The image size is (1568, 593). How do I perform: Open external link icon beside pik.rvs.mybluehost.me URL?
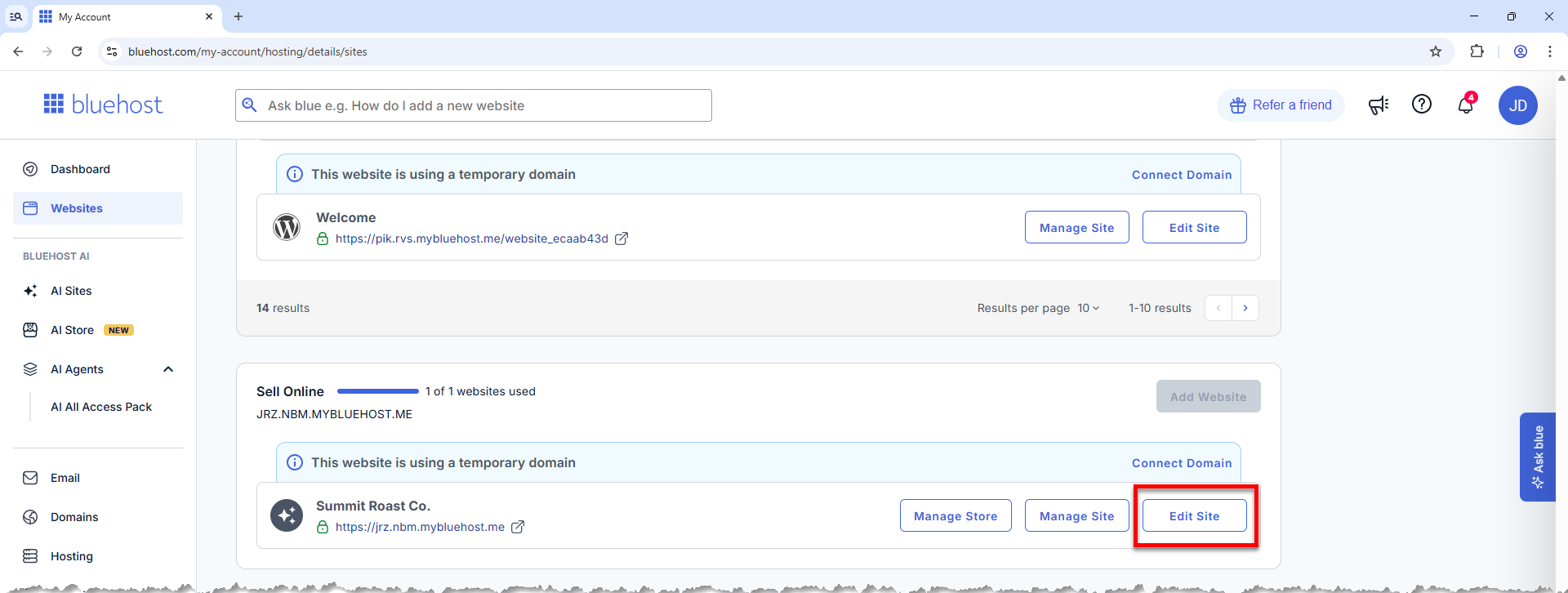621,239
